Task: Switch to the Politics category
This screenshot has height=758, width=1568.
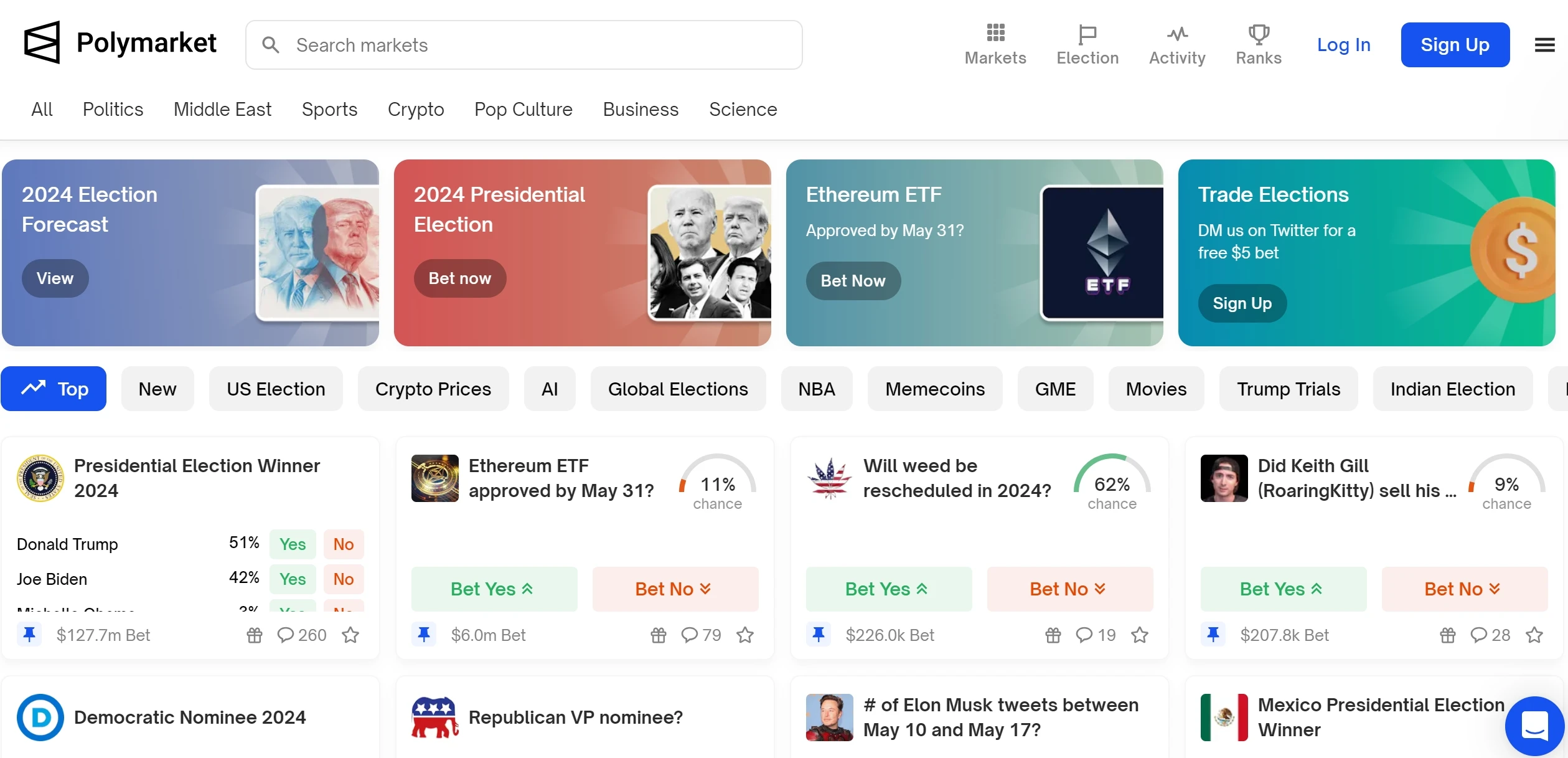Action: [113, 110]
